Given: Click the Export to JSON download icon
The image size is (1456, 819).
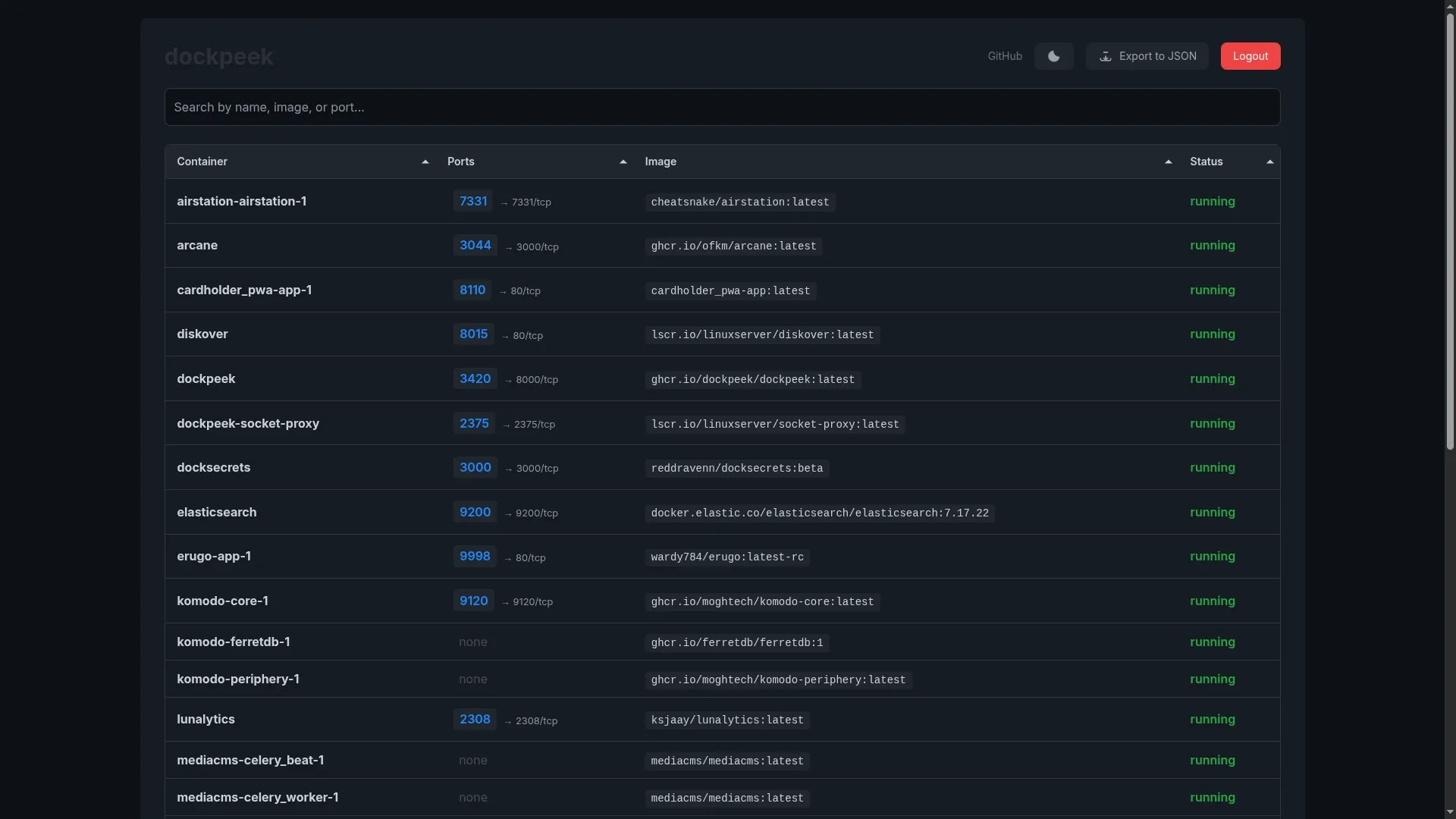Looking at the screenshot, I should pyautogui.click(x=1106, y=56).
